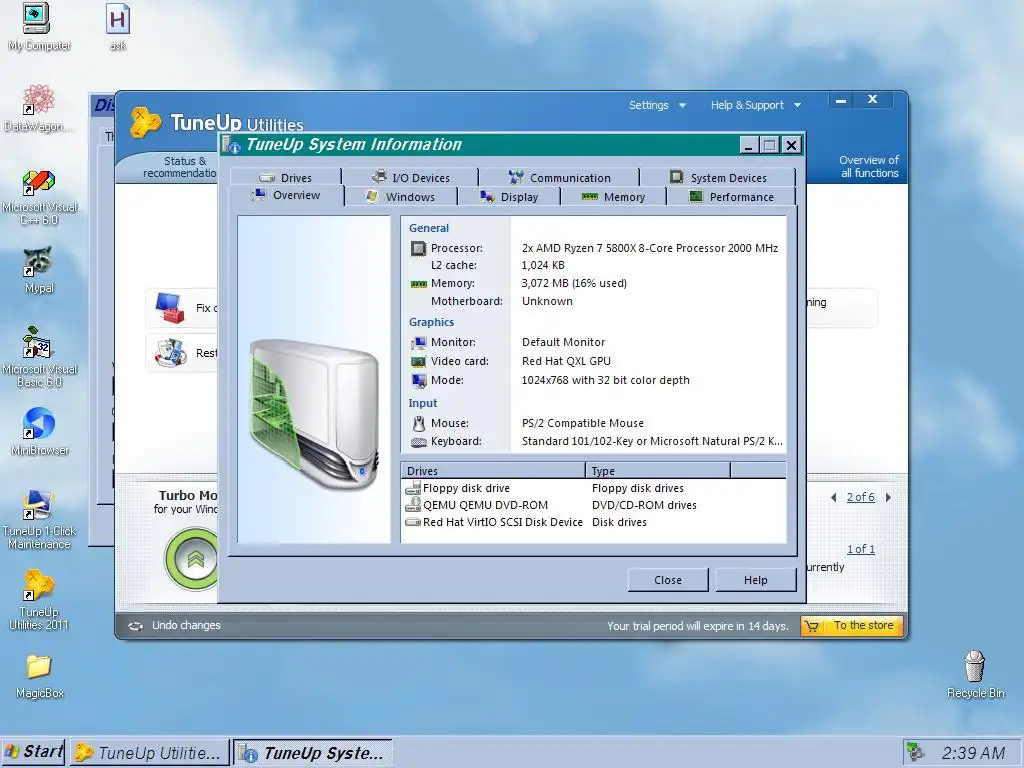
Task: Click the Type column header
Action: click(x=658, y=471)
